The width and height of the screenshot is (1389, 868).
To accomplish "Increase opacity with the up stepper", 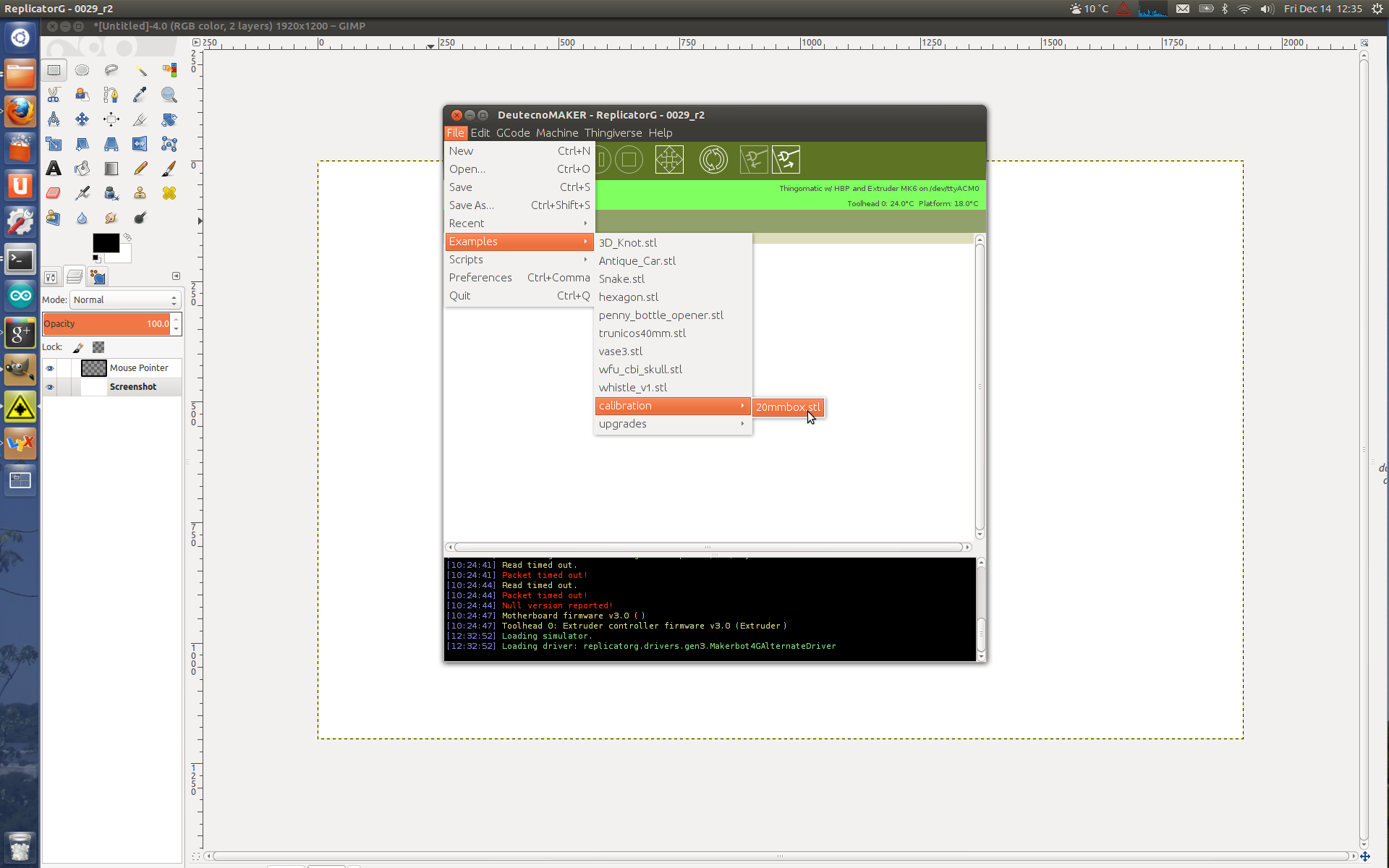I will click(x=176, y=319).
